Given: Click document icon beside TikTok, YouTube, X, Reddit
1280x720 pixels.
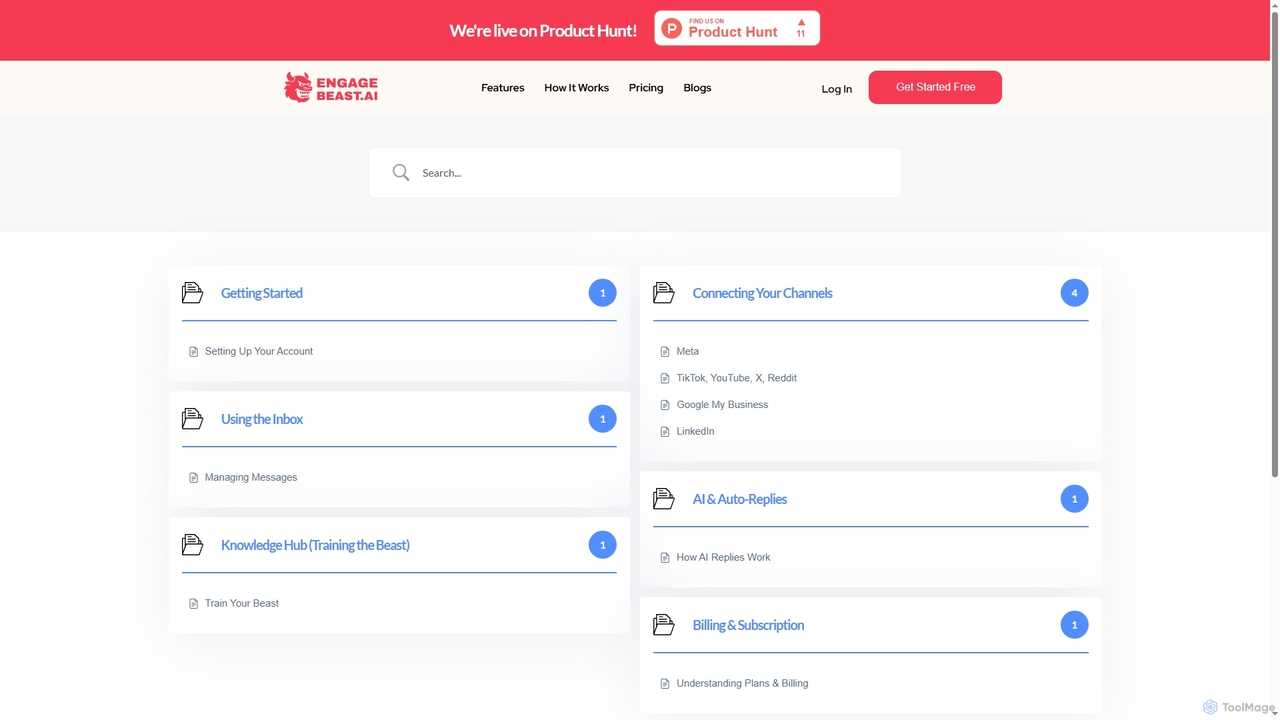Looking at the screenshot, I should pos(665,378).
